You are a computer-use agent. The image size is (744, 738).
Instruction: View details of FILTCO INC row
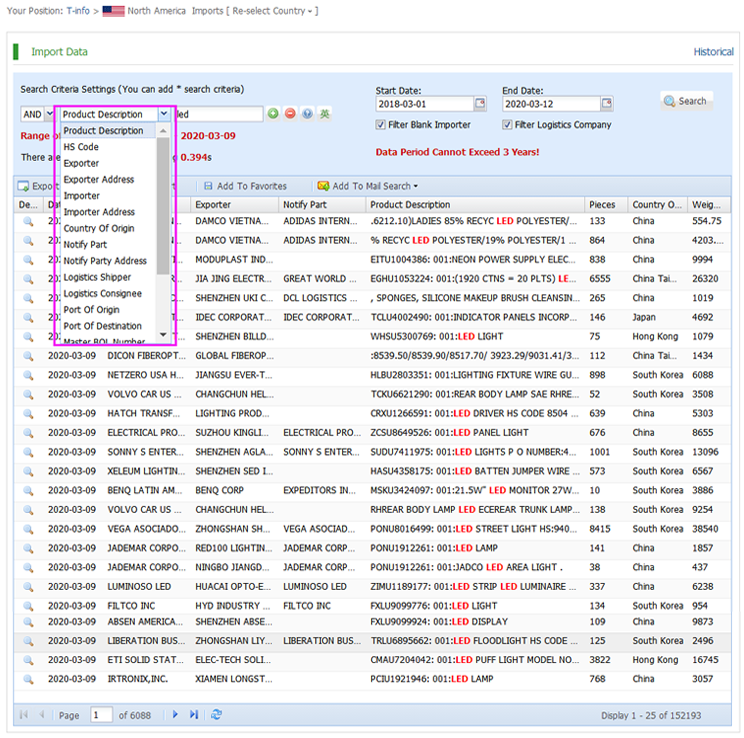(28, 606)
